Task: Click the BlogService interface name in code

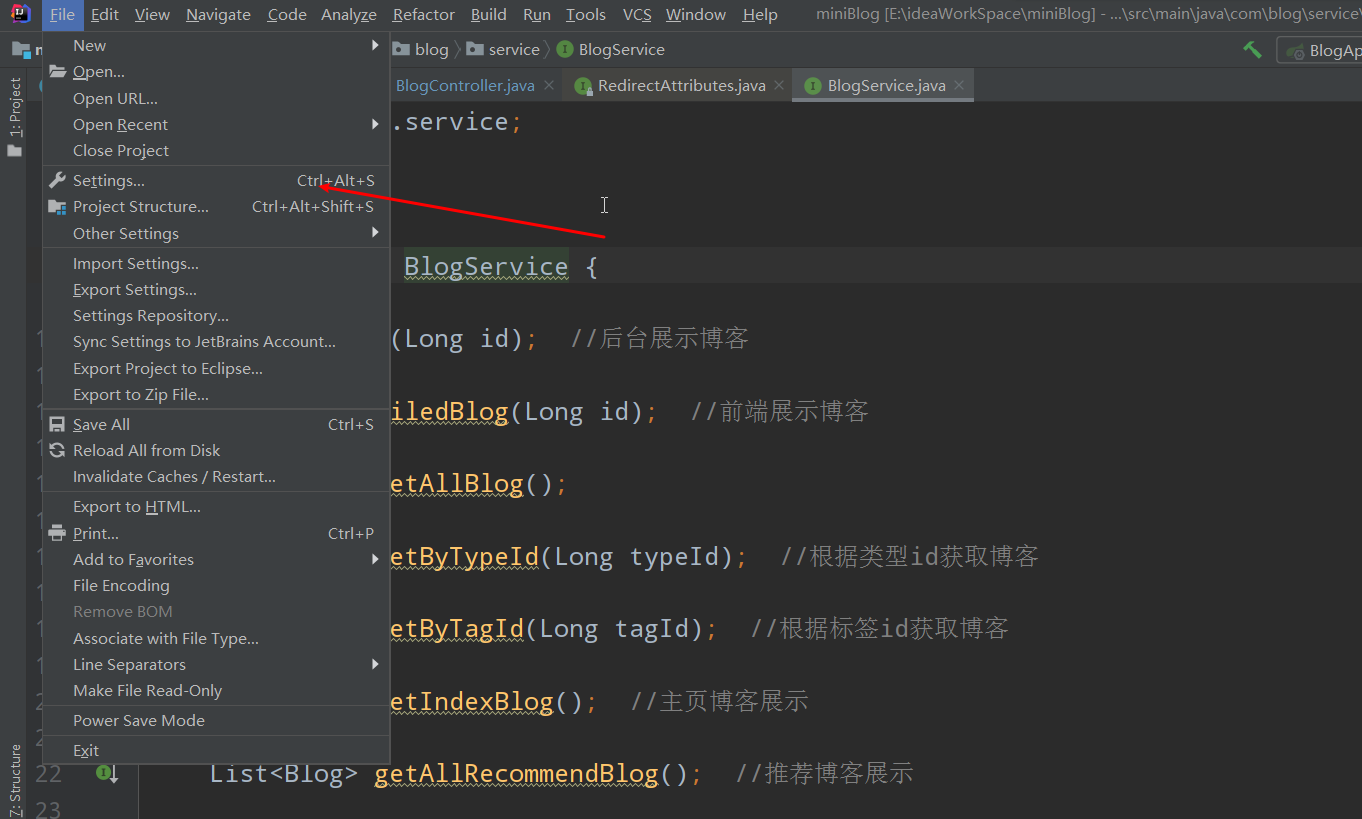Action: click(486, 267)
